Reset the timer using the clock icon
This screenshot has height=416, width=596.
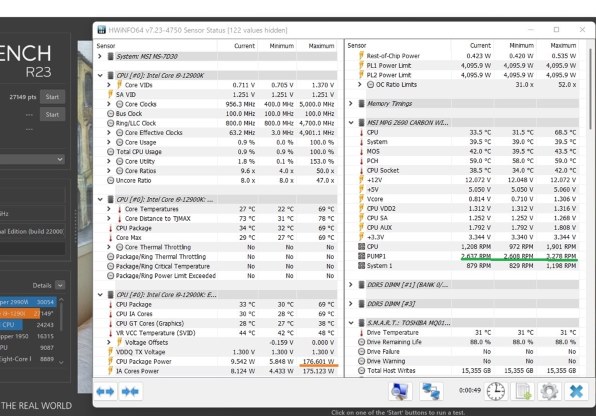pos(496,391)
